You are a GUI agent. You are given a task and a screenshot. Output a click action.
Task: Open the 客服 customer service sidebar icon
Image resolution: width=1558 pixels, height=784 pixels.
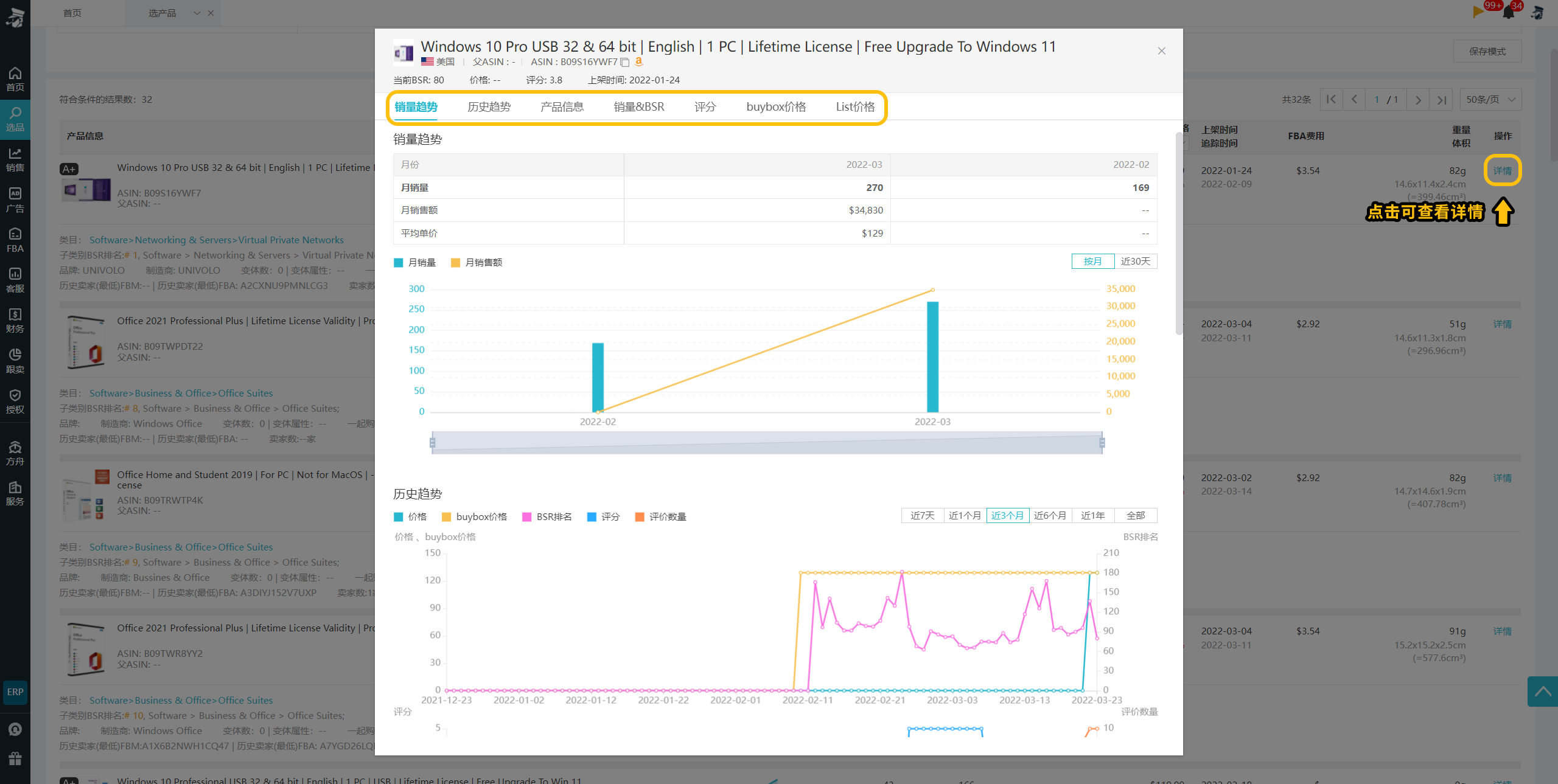15,280
